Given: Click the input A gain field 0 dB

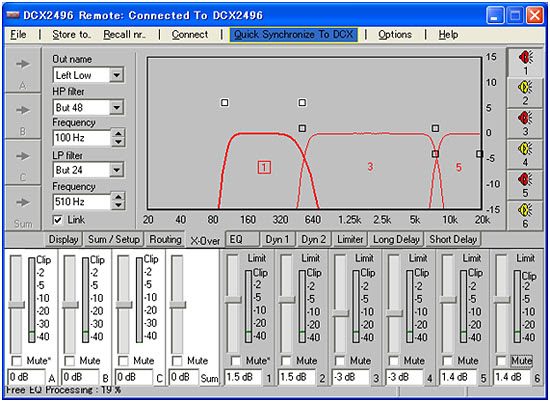Looking at the screenshot, I should tap(26, 377).
